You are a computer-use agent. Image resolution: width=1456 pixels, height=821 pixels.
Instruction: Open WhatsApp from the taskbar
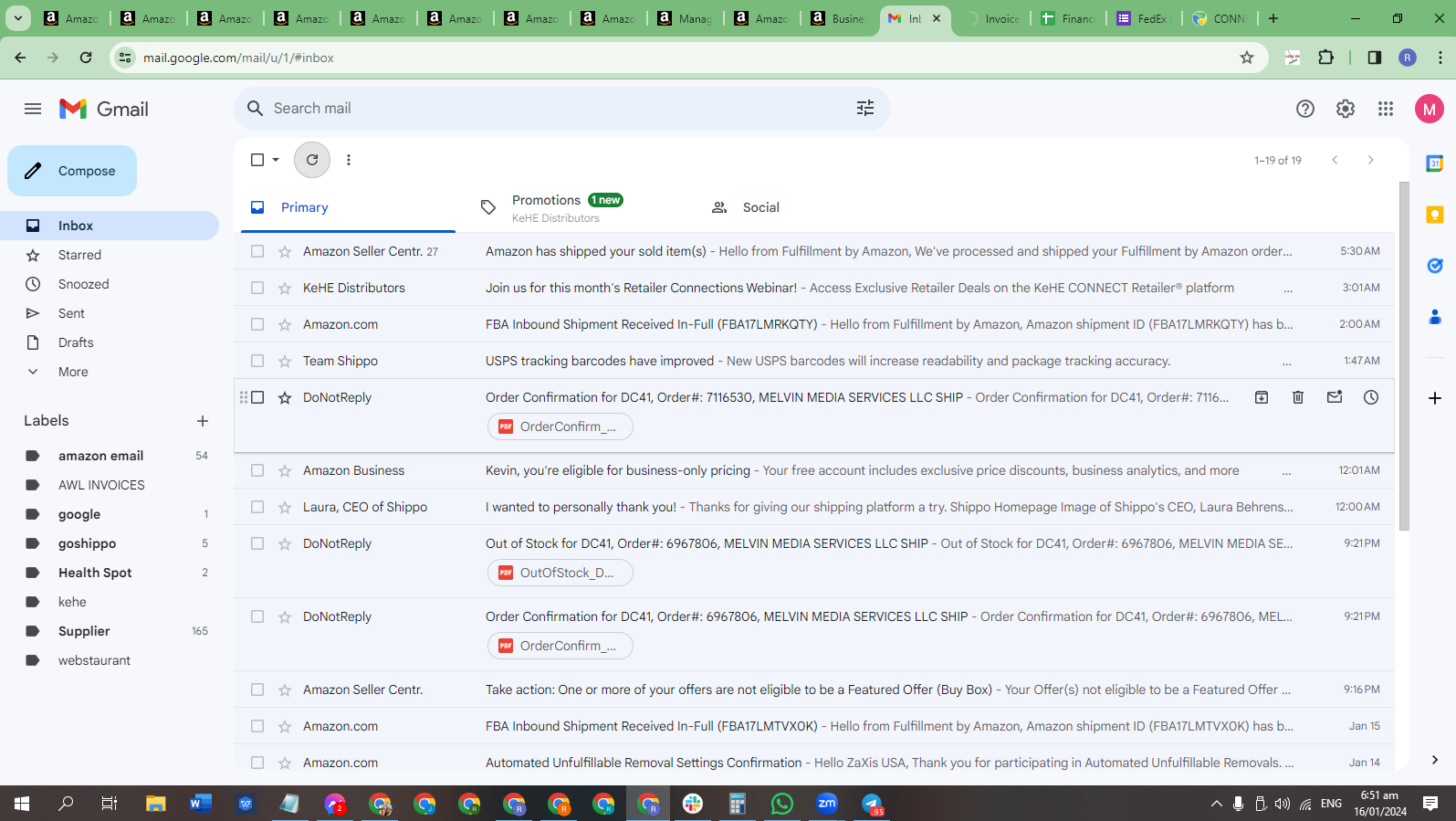click(x=782, y=804)
